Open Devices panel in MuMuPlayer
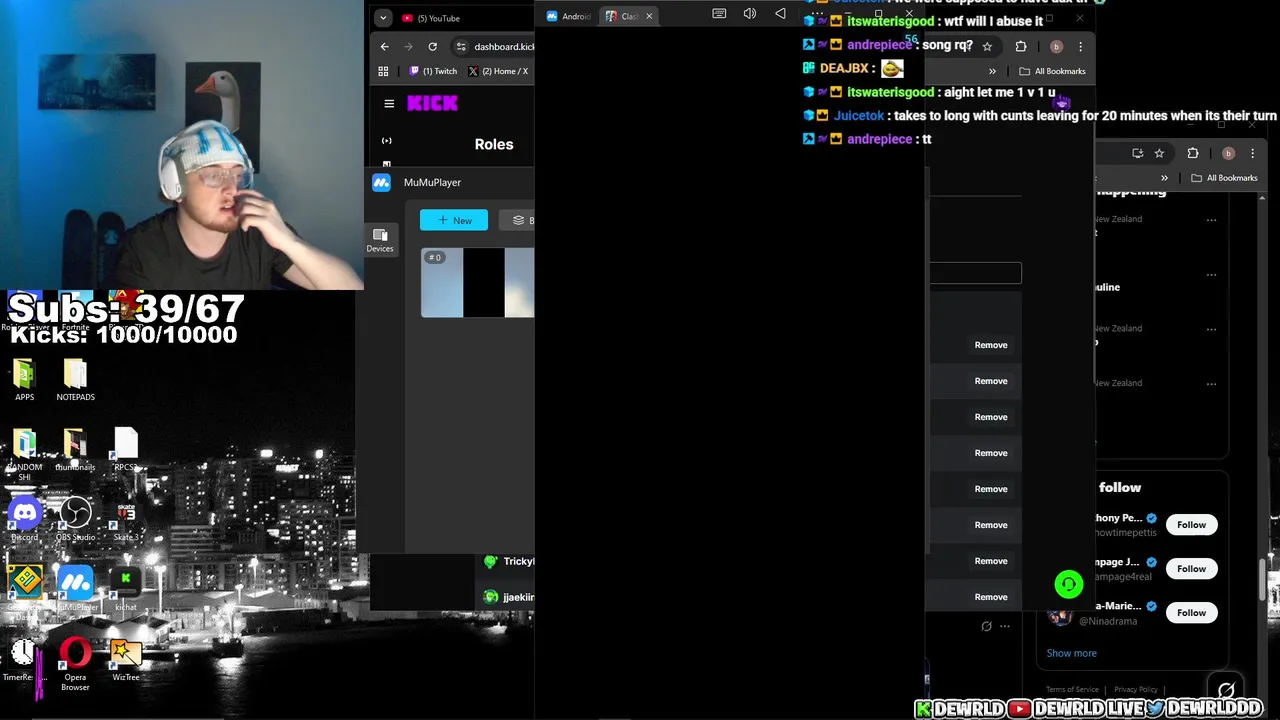Screen dimensions: 1280x720 380,240
